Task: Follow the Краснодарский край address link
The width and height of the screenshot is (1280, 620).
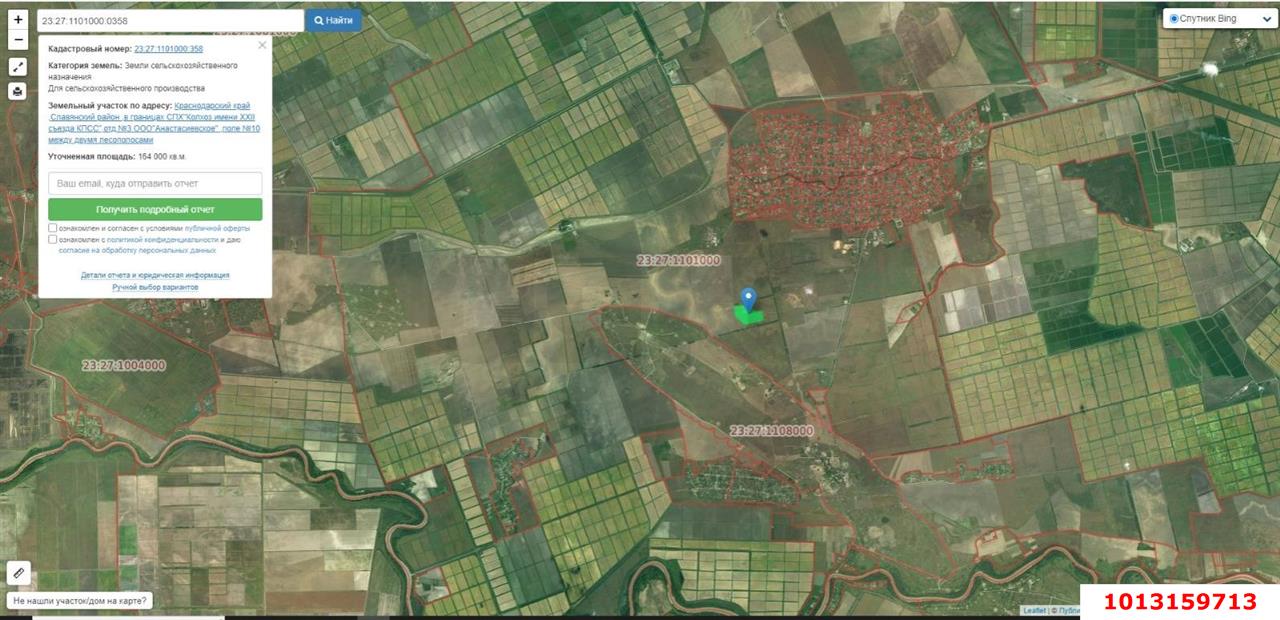Action: click(213, 105)
